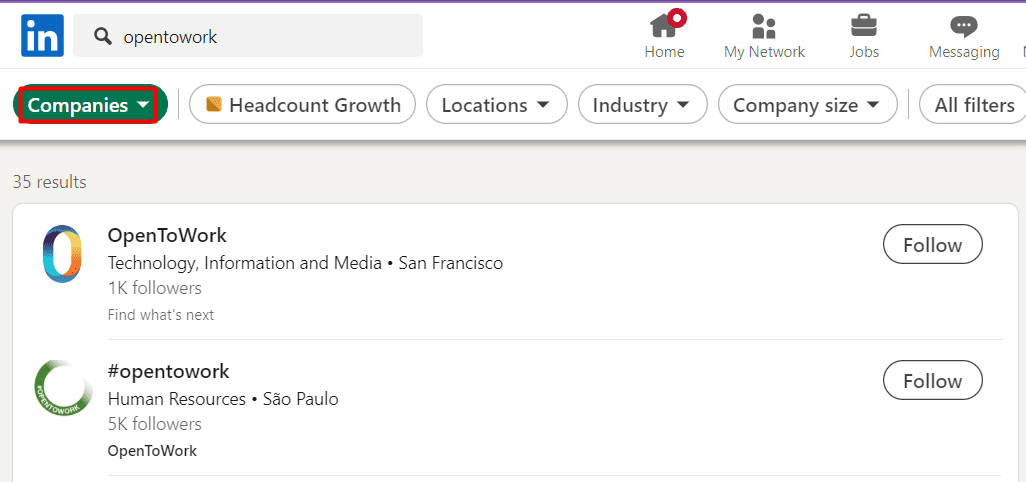The height and width of the screenshot is (482, 1026).
Task: Click the green #opentowork ring logo
Action: 62,390
